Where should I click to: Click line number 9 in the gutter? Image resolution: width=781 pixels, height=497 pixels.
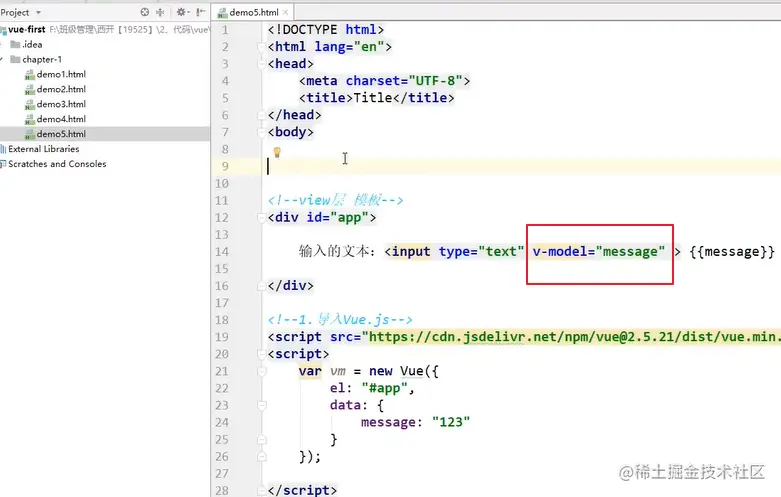(x=225, y=166)
